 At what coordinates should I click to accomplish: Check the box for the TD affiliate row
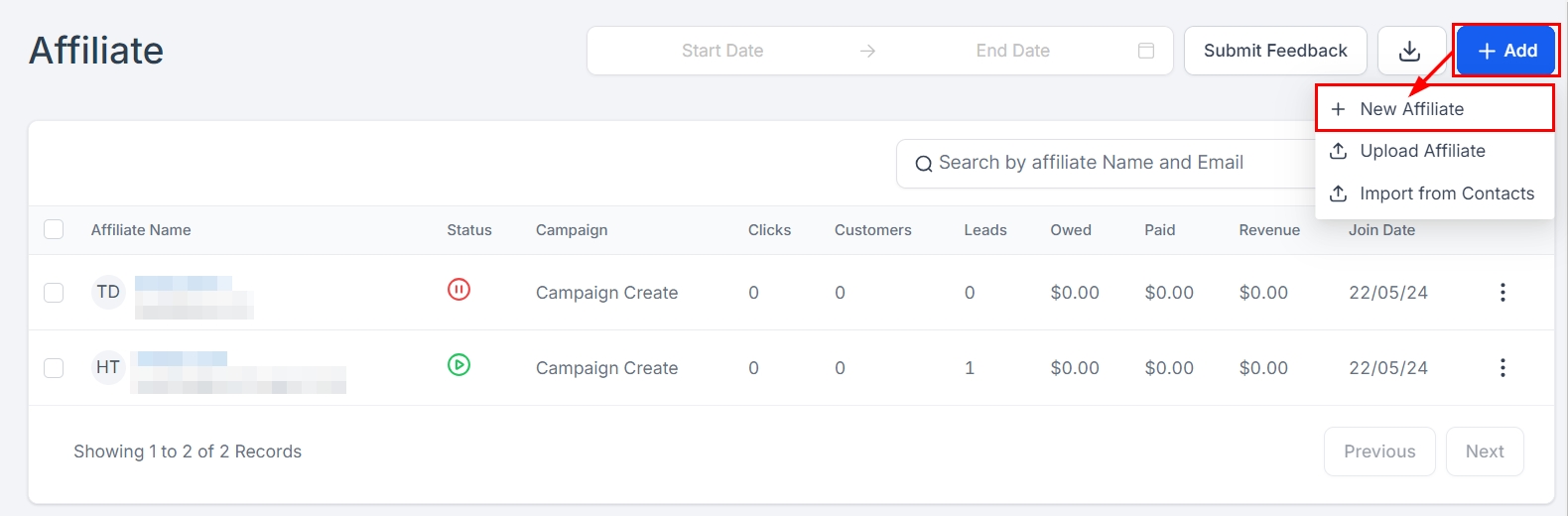pyautogui.click(x=54, y=293)
